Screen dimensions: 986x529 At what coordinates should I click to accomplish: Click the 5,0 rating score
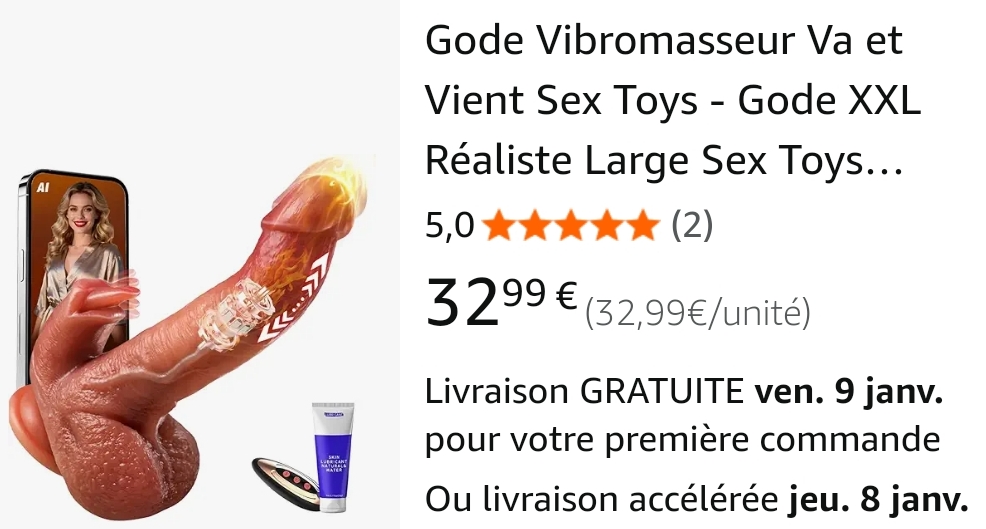point(450,225)
